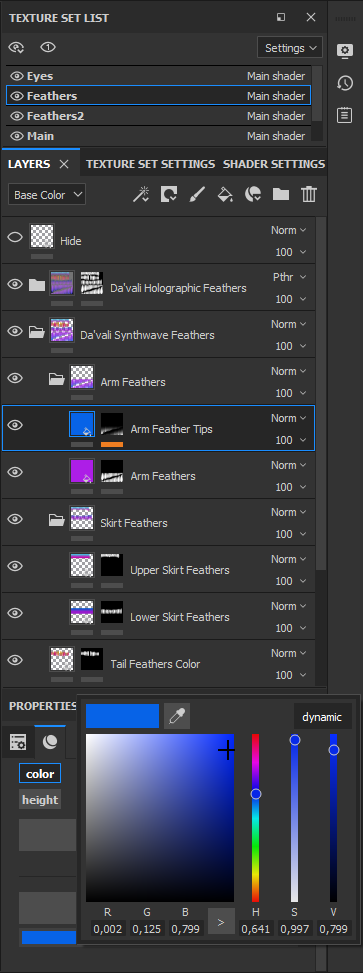Click the open folder icon of Skirt Feathers
This screenshot has width=363, height=973.
pyautogui.click(x=57, y=519)
